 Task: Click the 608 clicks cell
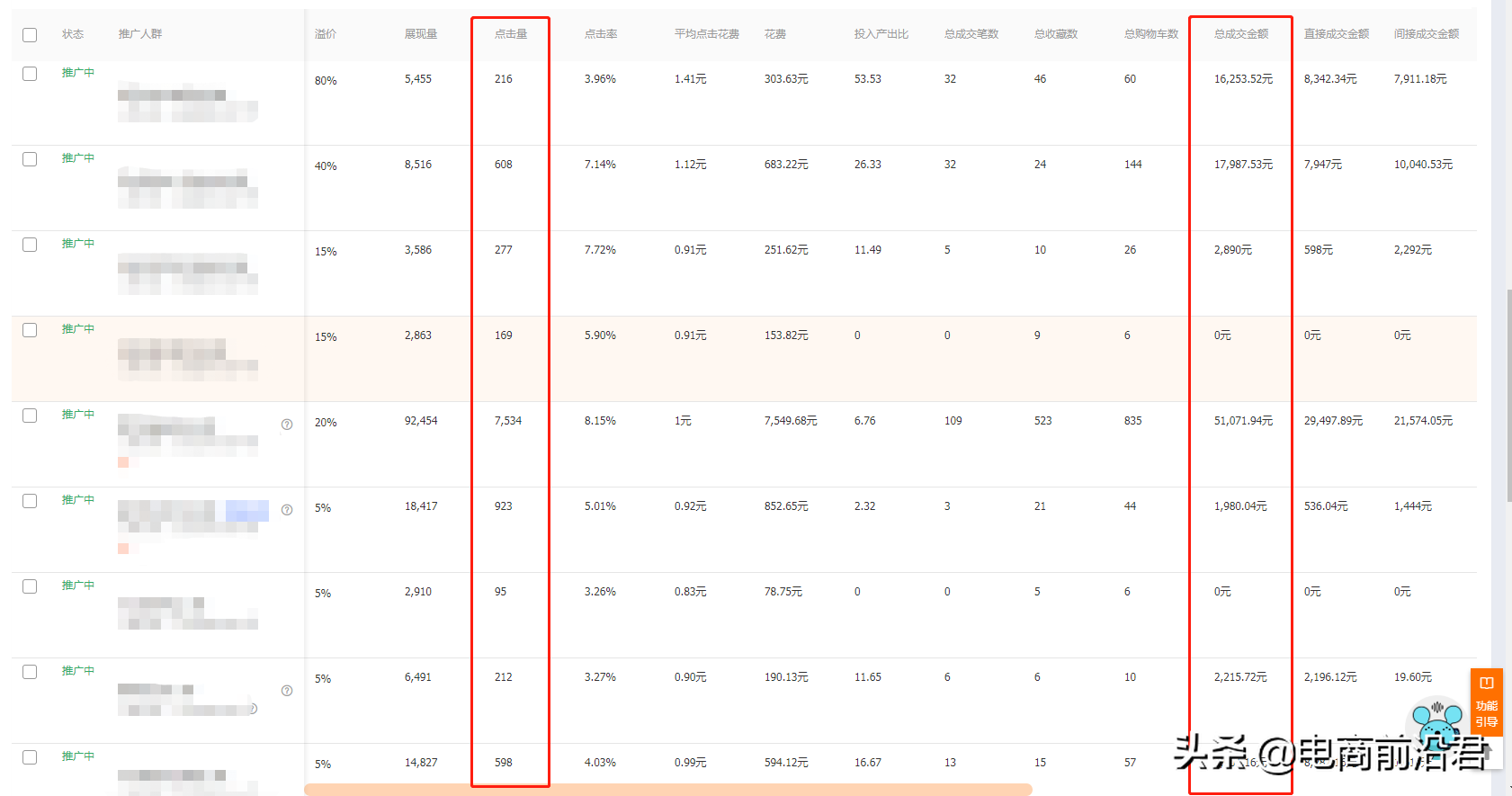(x=504, y=165)
